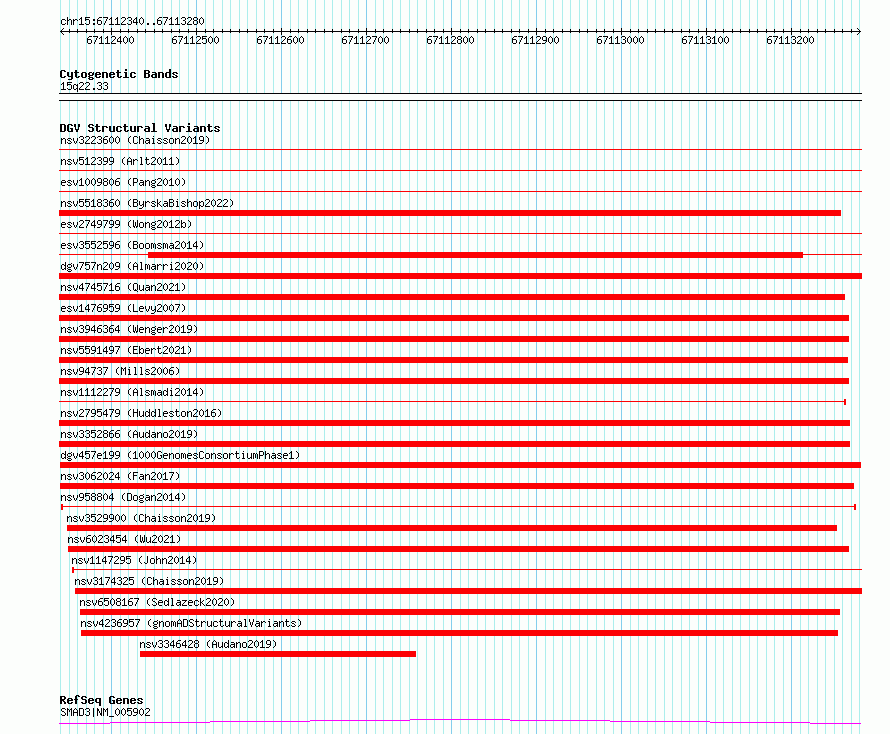Click dgv757n209 (Almarri2020) variant label

coord(132,266)
